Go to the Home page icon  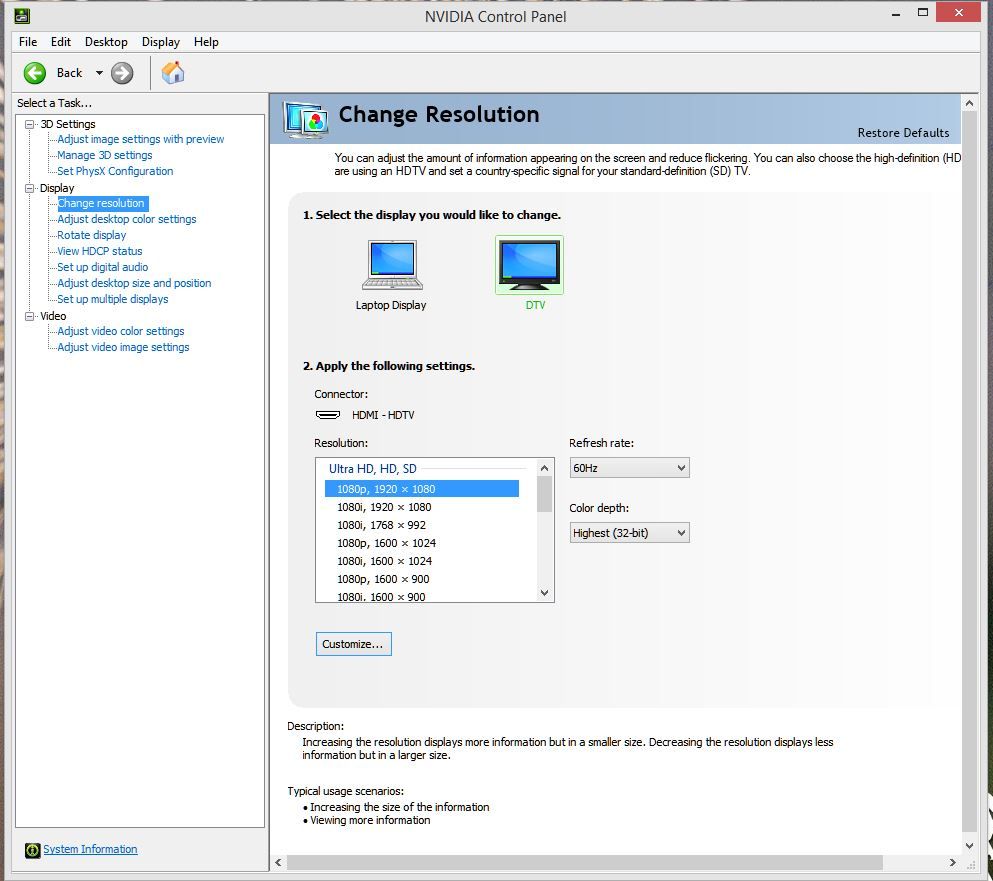[172, 73]
